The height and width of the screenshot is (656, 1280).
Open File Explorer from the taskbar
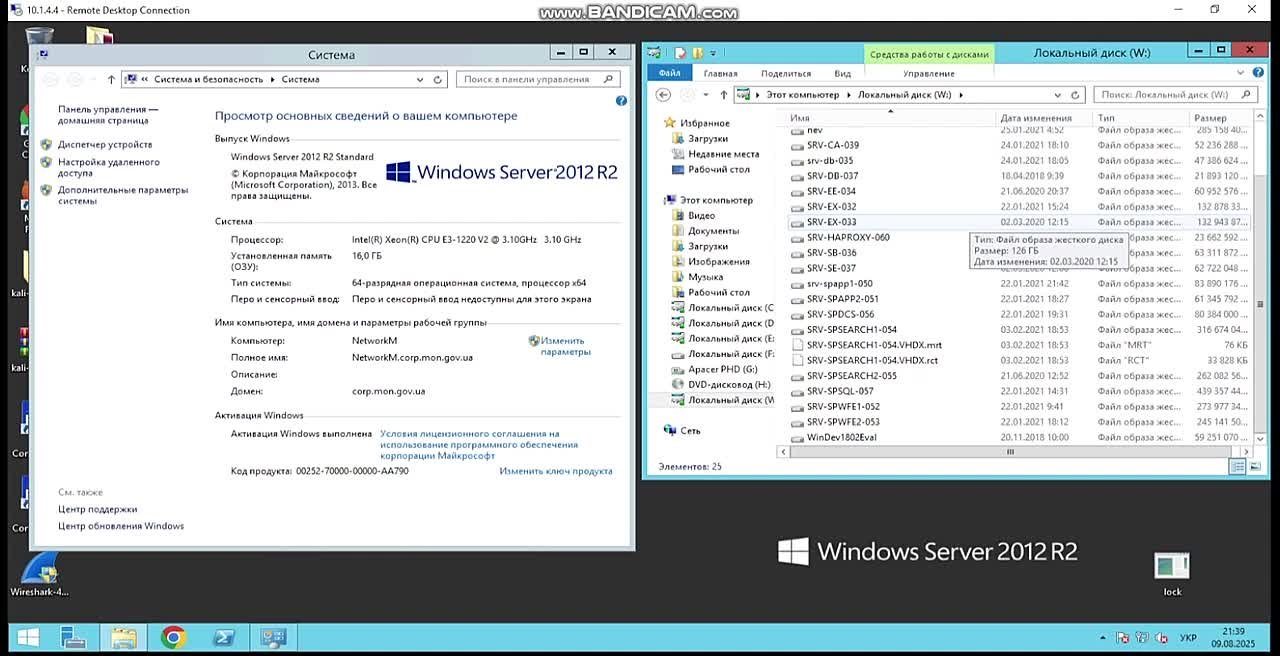coord(123,638)
